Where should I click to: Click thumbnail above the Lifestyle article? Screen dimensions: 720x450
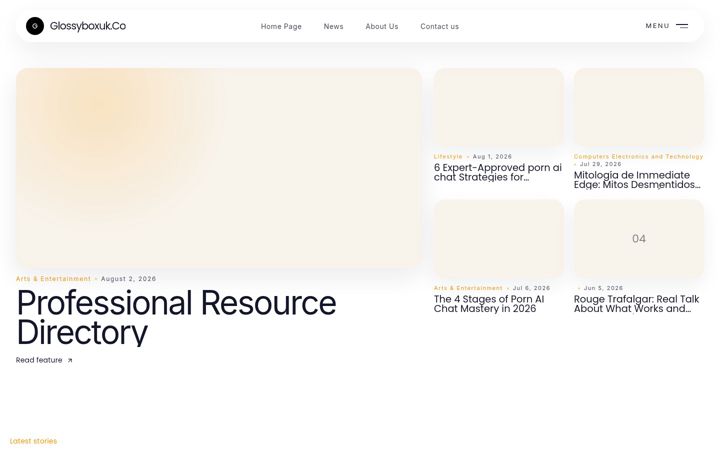pyautogui.click(x=499, y=108)
